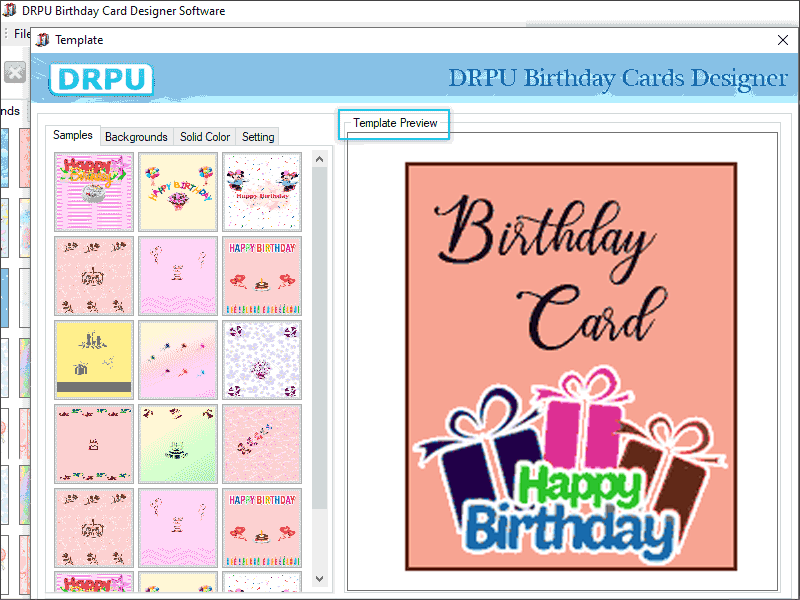Close the Template window
The height and width of the screenshot is (600, 800).
784,40
